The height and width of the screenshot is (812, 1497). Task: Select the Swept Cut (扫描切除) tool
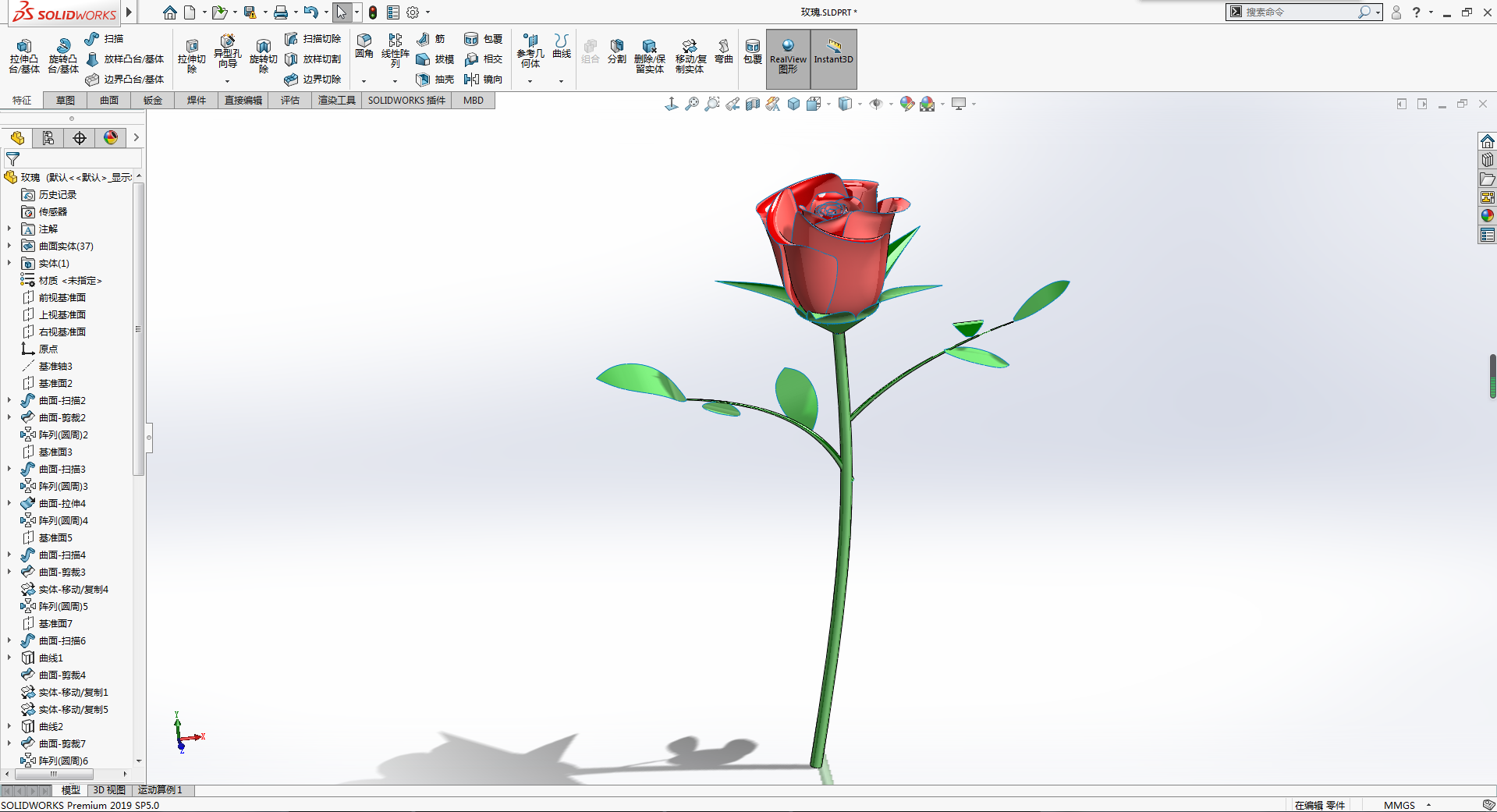point(313,38)
